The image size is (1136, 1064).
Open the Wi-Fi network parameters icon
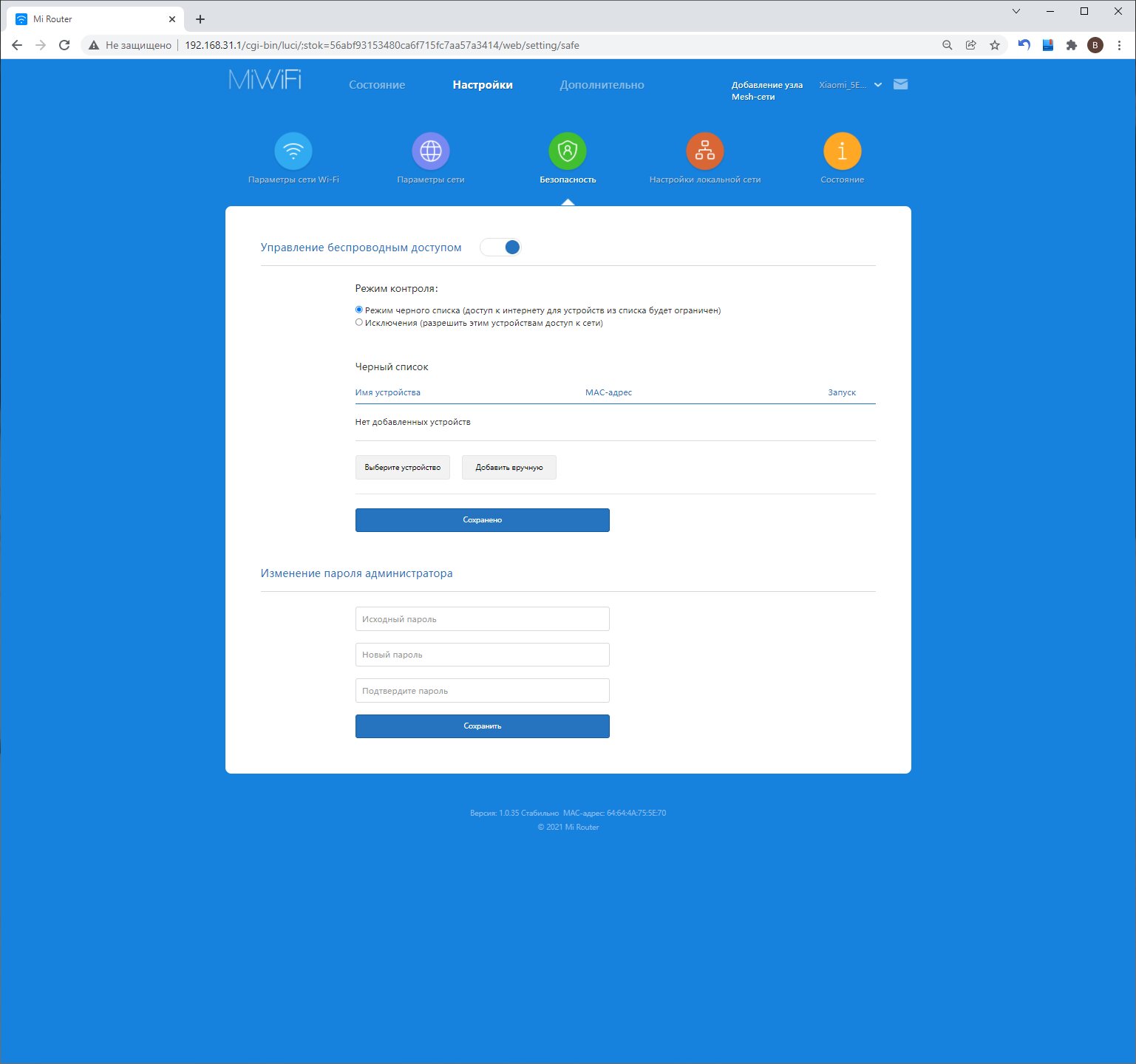[x=293, y=151]
